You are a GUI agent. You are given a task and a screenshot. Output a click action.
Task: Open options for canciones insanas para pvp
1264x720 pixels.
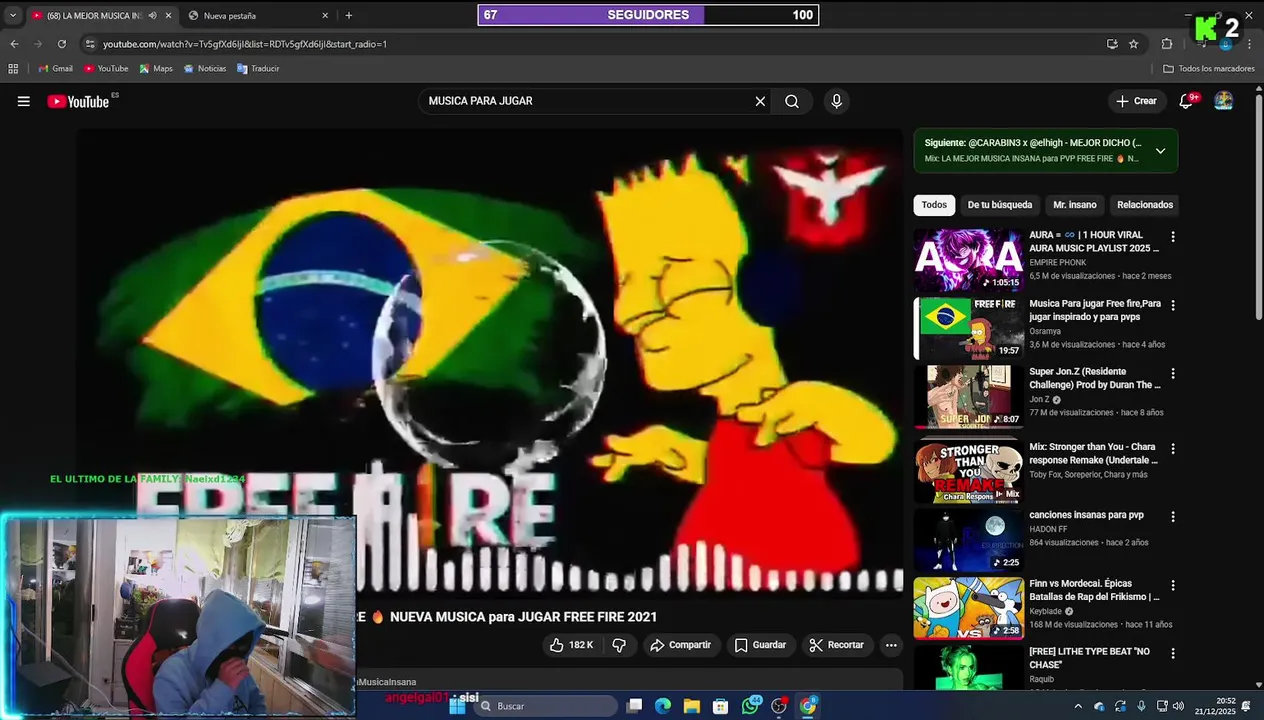point(1173,517)
